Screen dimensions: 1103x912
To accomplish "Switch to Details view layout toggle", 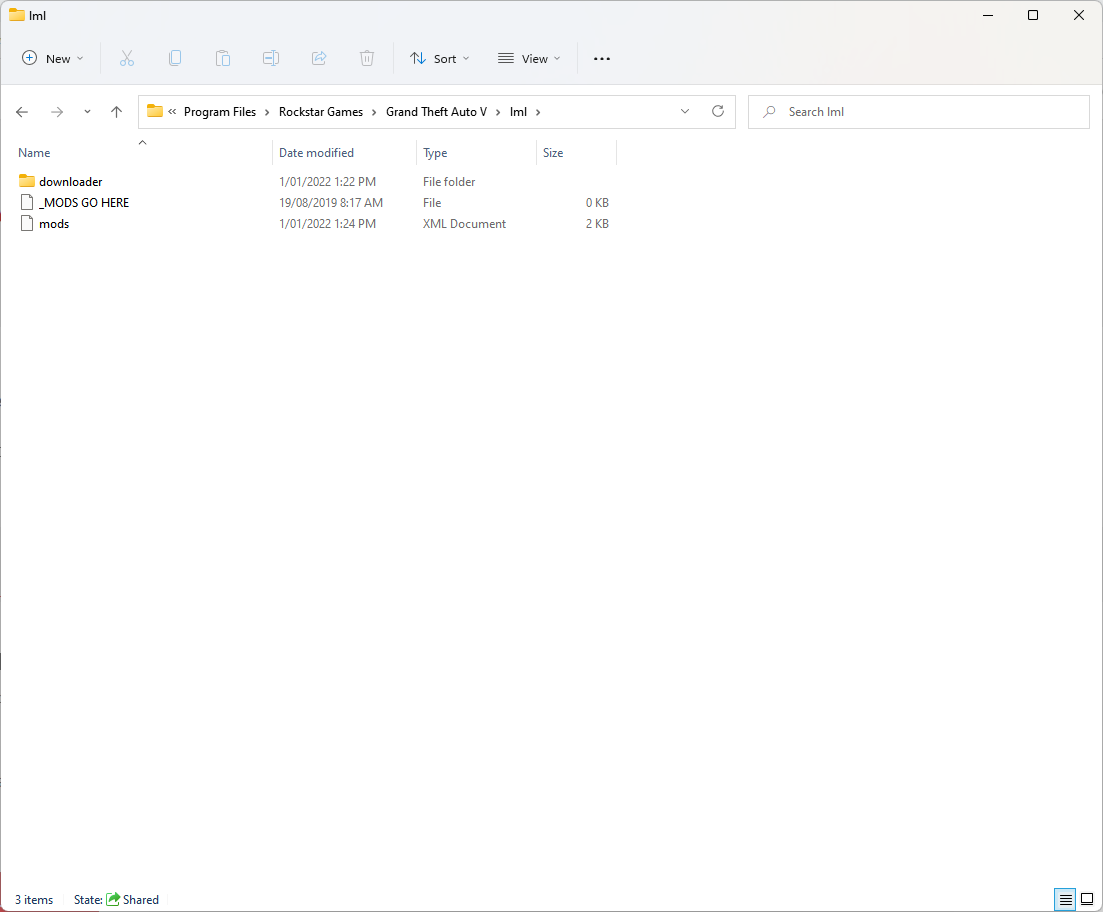I will pyautogui.click(x=1066, y=899).
